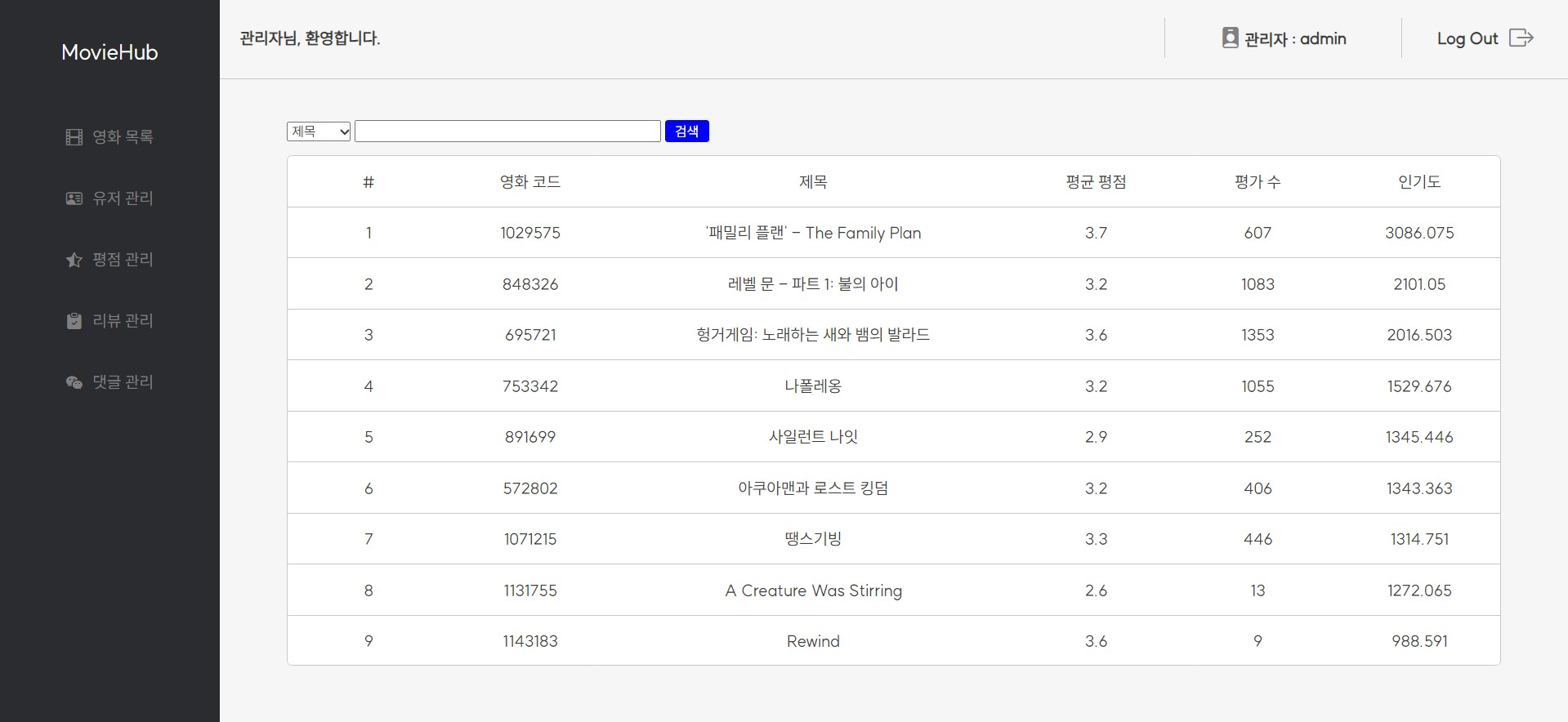Click the # column header

coord(369,182)
